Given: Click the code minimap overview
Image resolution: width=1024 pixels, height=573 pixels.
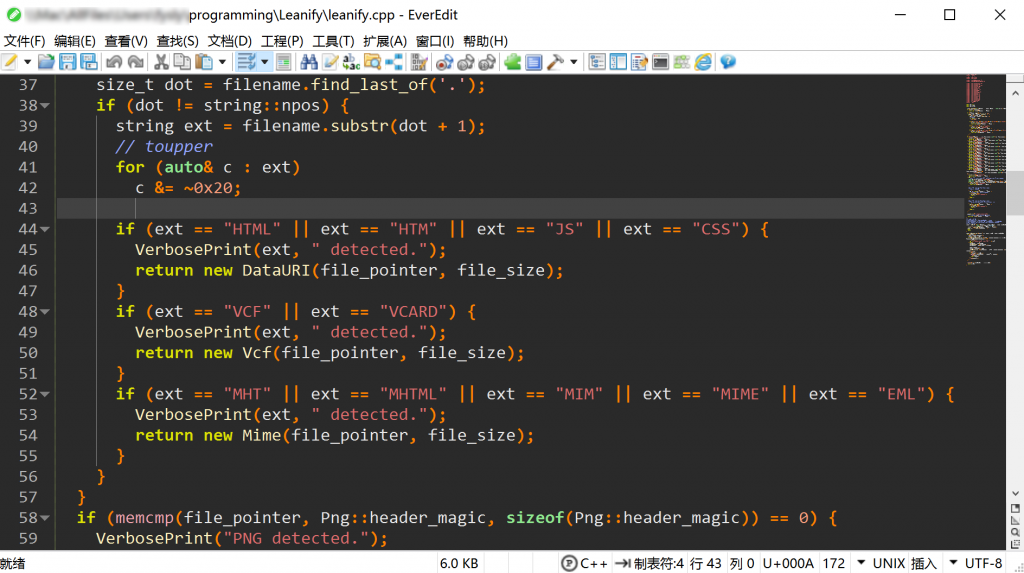Looking at the screenshot, I should click(985, 170).
